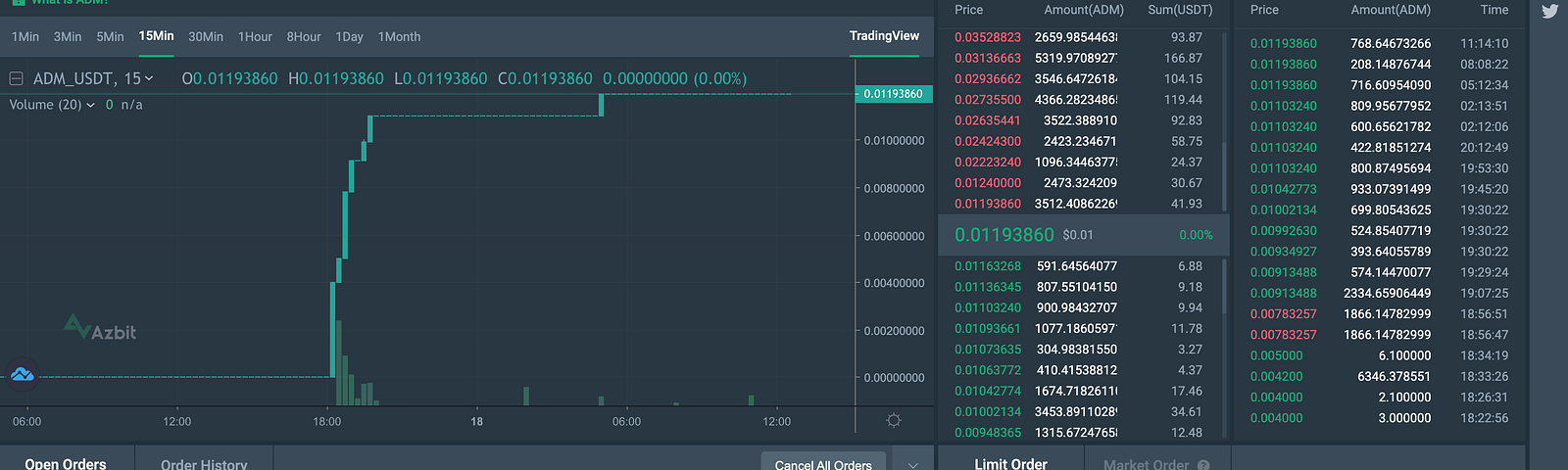Switch chart to 1Day interval
This screenshot has width=1568, height=470.
click(349, 36)
